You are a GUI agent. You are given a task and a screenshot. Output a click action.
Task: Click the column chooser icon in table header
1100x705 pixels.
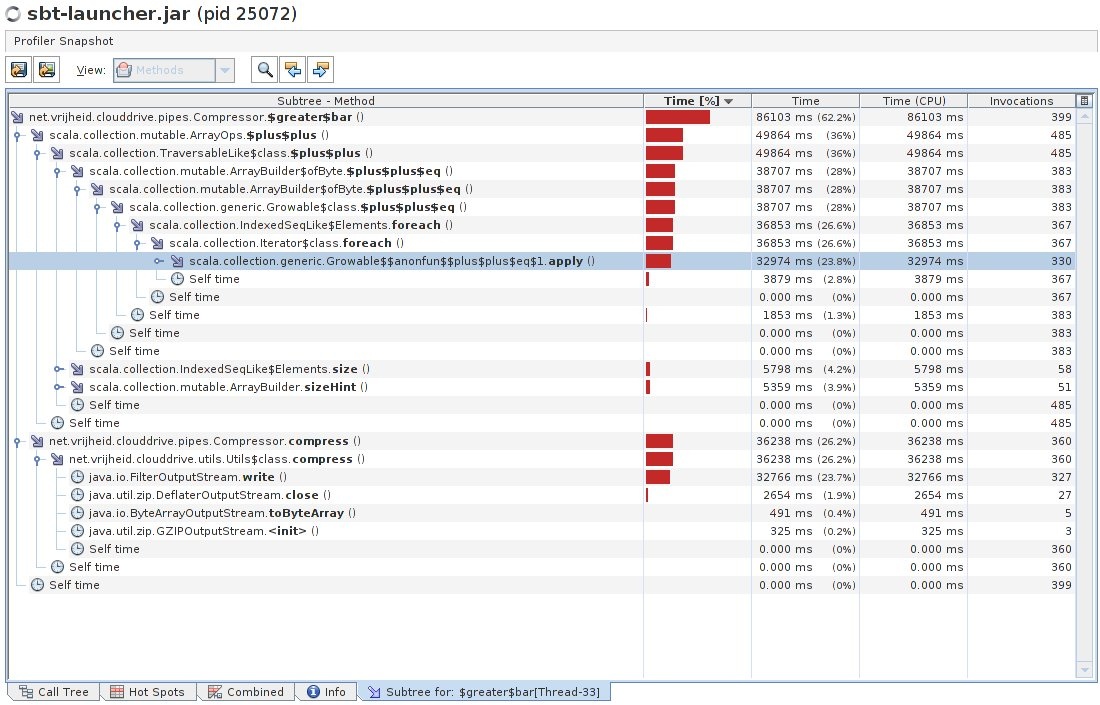(1084, 101)
